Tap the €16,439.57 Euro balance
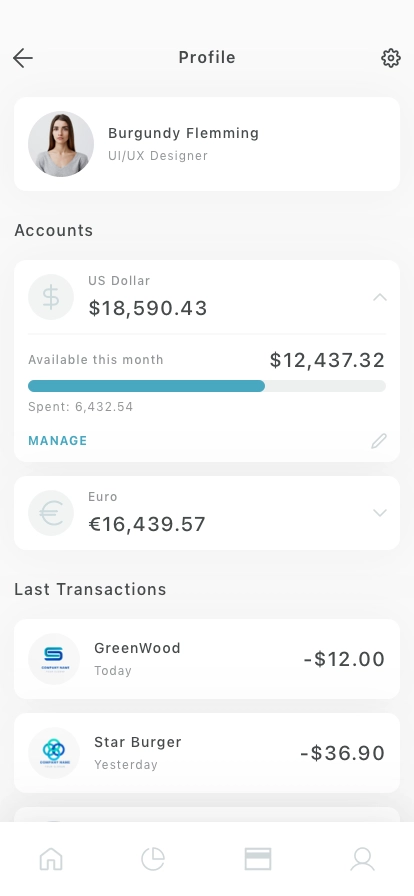The height and width of the screenshot is (896, 414). coord(147,524)
